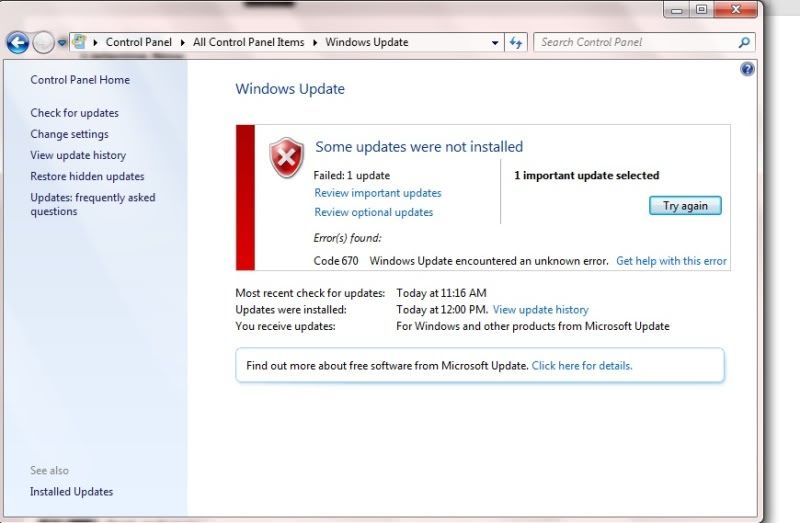Go to All Control Panel Items breadcrumb

pos(248,42)
